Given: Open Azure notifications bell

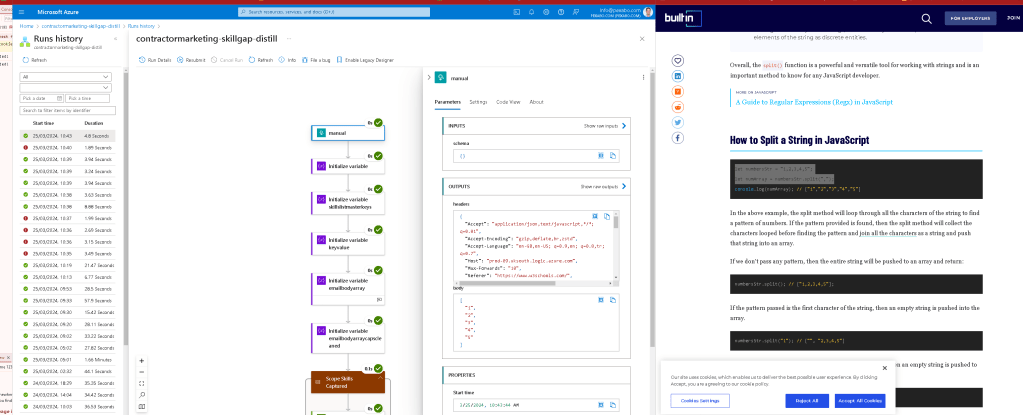Looking at the screenshot, I should [x=532, y=12].
